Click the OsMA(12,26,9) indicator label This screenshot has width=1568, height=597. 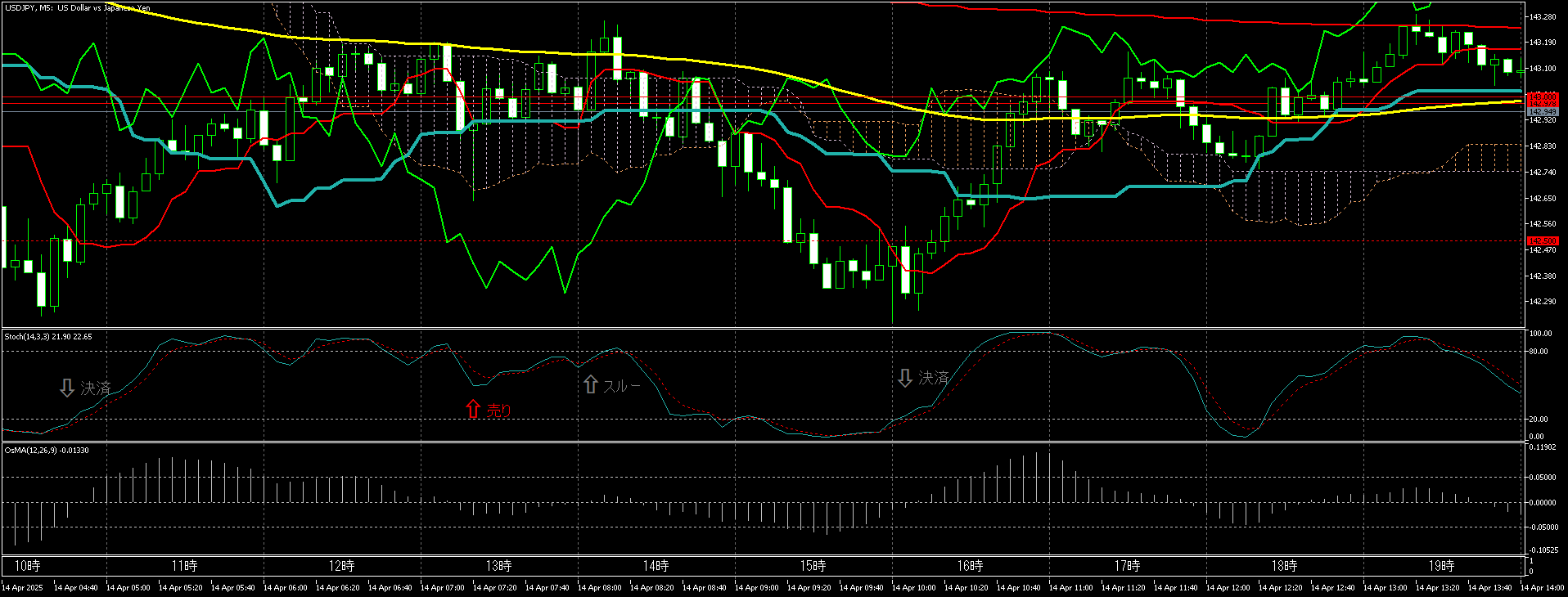pyautogui.click(x=47, y=450)
